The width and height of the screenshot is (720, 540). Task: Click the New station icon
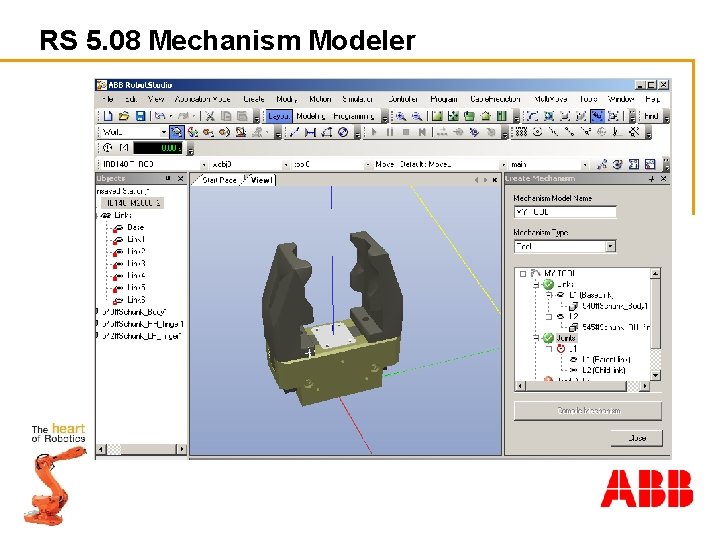point(108,116)
